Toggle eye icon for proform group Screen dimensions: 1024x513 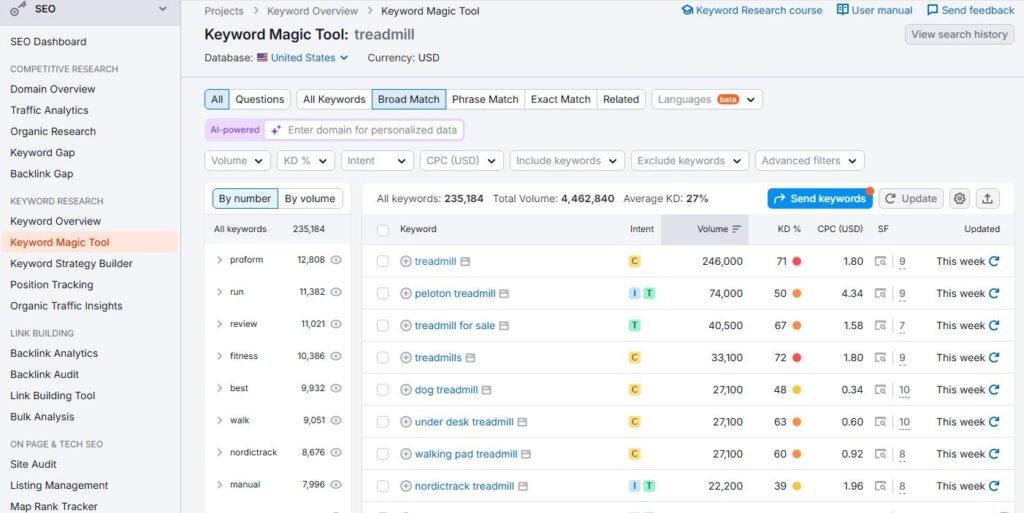click(336, 260)
